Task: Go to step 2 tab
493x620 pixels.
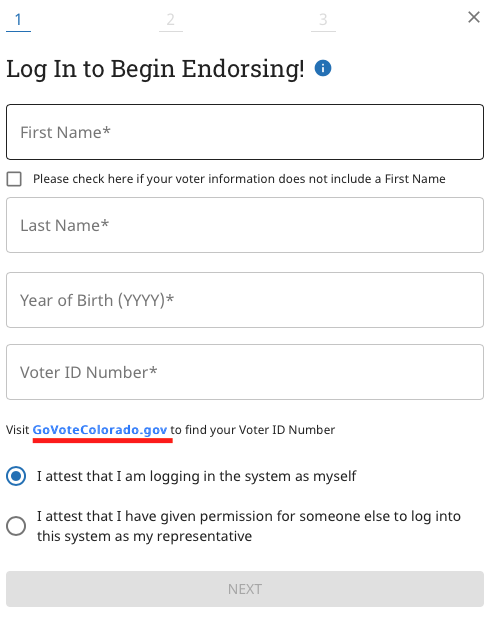Action: coord(171,20)
